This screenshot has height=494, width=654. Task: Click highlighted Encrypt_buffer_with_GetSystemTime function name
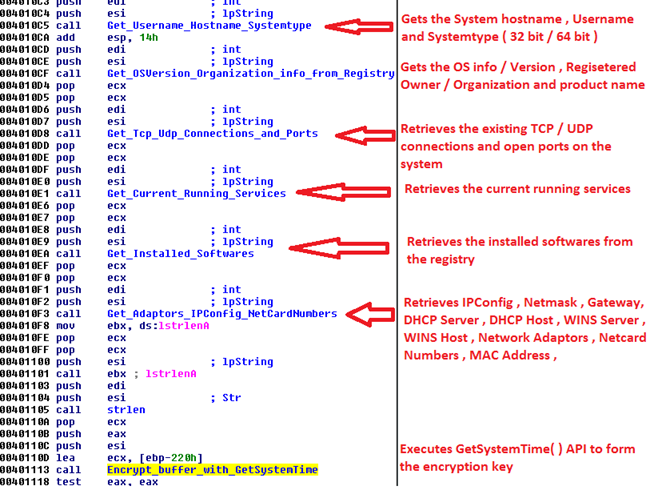click(x=212, y=470)
